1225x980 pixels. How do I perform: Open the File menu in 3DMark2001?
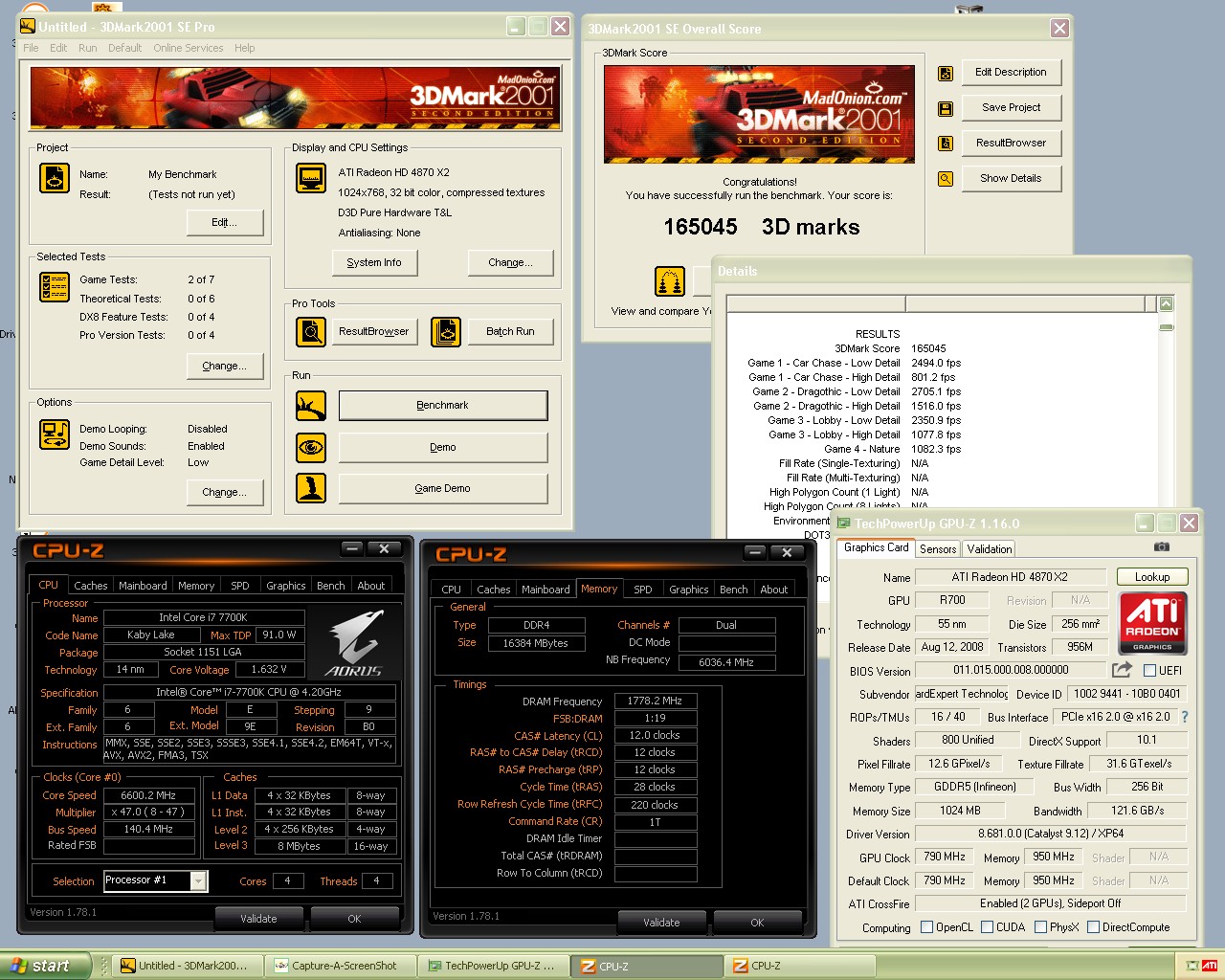tap(32, 48)
